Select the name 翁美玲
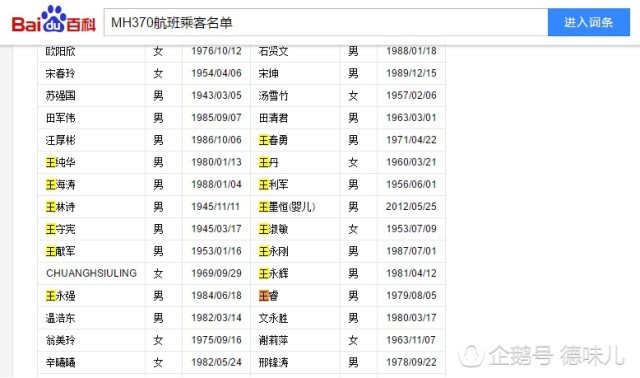This screenshot has width=640, height=378. click(60, 340)
